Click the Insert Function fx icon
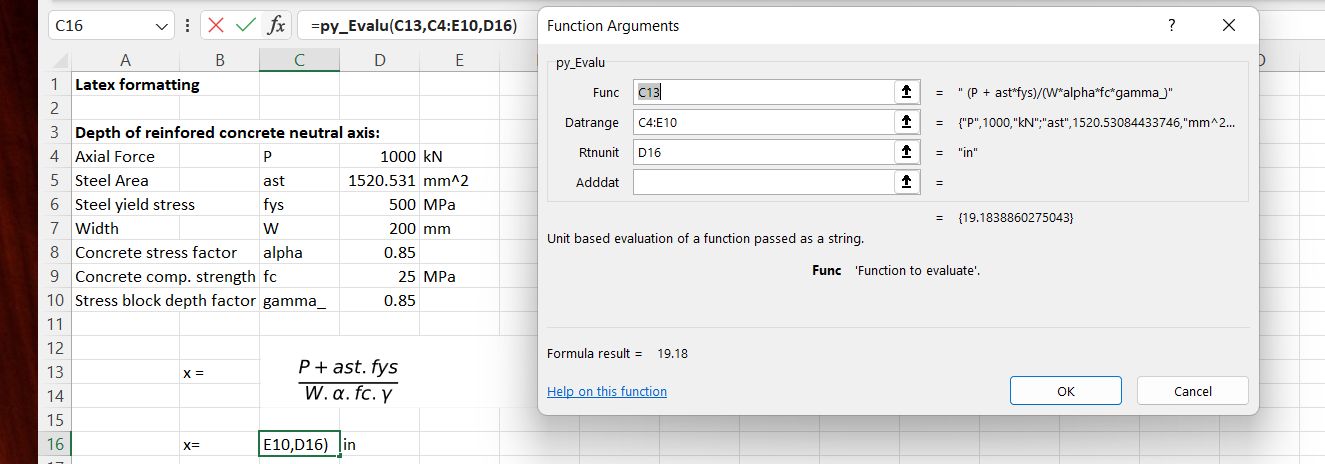Screen dimensions: 1325x464 (x=276, y=26)
